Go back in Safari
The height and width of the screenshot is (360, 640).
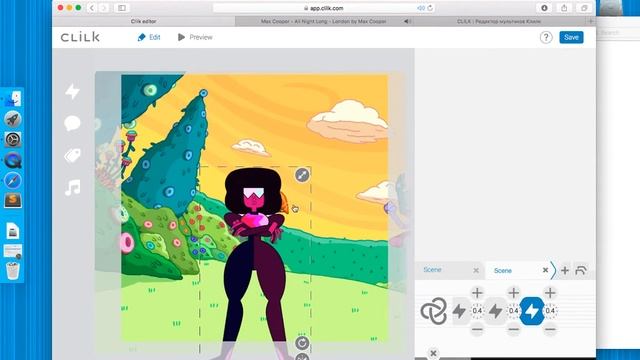click(x=92, y=8)
